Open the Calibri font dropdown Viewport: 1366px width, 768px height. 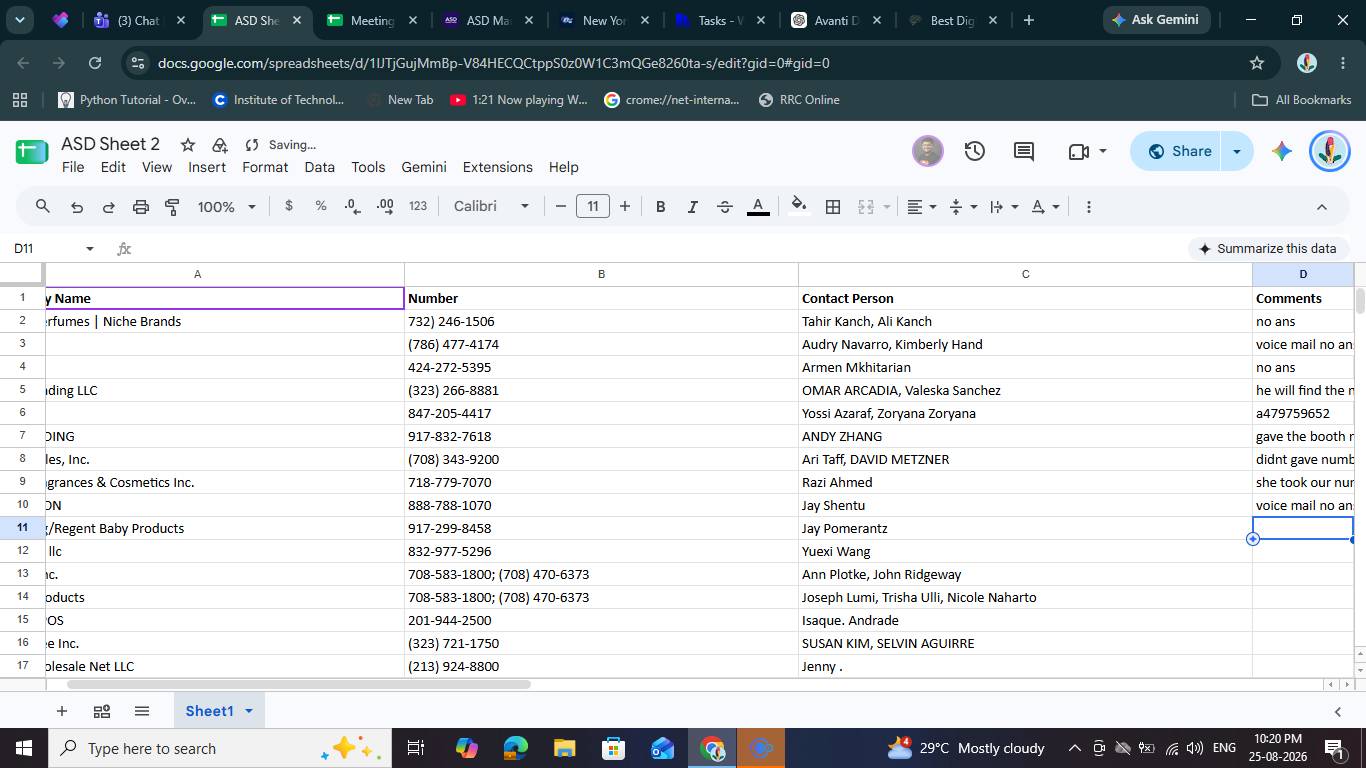coord(490,206)
